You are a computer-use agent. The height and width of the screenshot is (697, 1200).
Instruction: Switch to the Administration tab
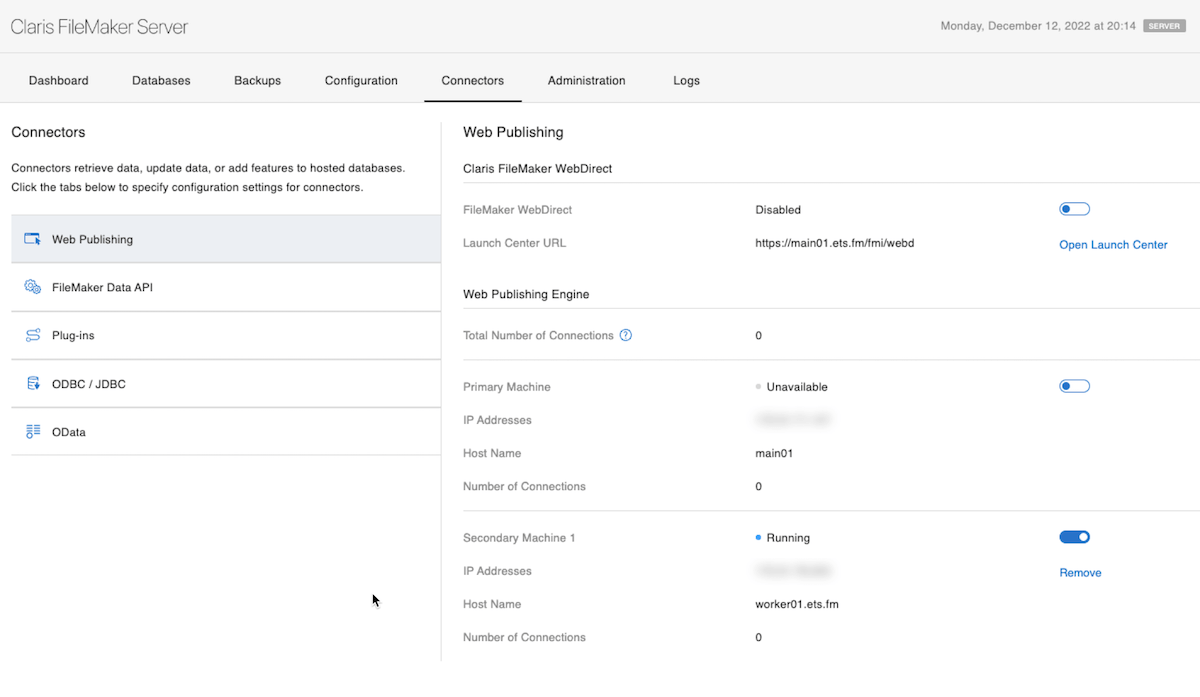coord(587,81)
